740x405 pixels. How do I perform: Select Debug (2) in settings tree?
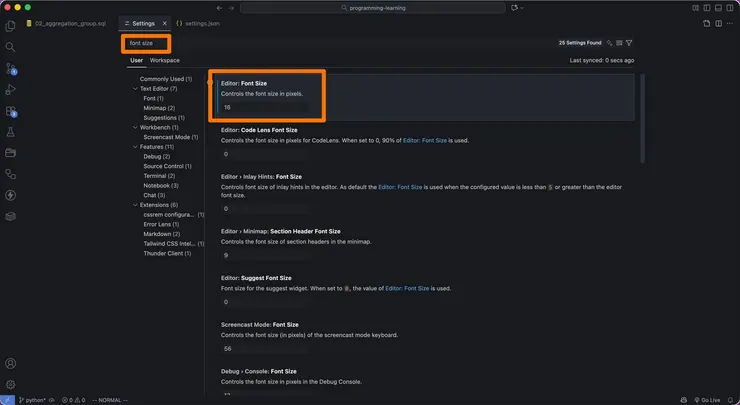(x=157, y=157)
